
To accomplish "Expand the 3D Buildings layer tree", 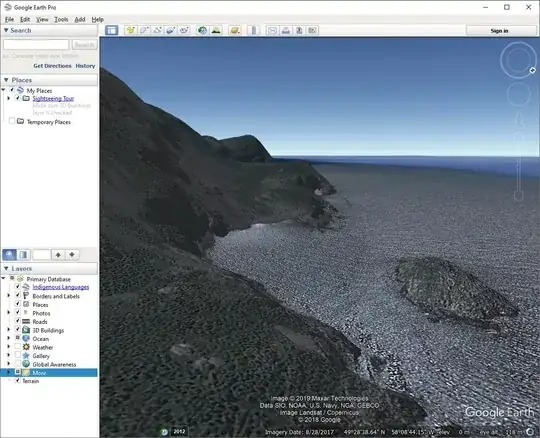I will point(9,330).
